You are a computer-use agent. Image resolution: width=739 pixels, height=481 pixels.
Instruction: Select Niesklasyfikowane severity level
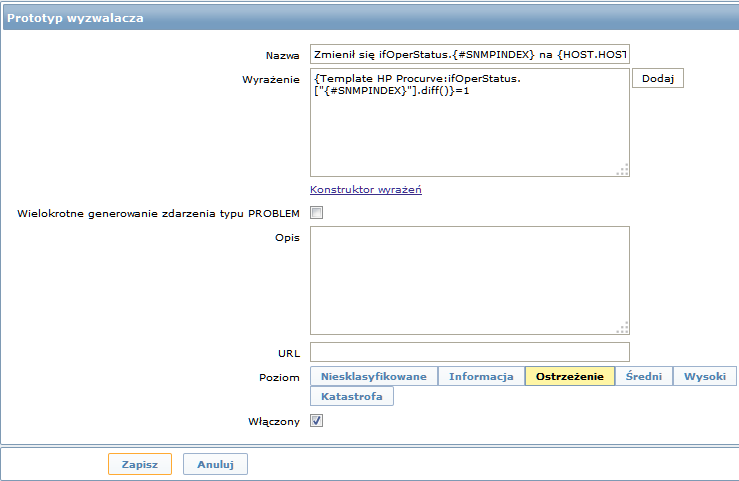(374, 376)
